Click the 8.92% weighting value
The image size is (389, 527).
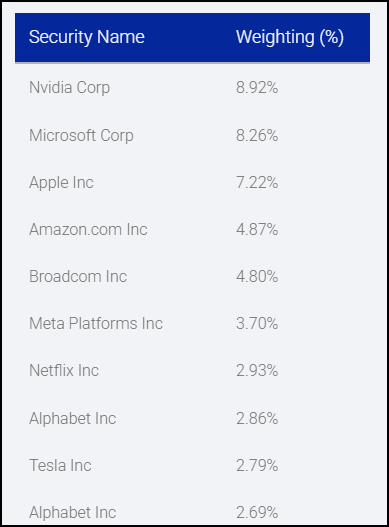[257, 88]
